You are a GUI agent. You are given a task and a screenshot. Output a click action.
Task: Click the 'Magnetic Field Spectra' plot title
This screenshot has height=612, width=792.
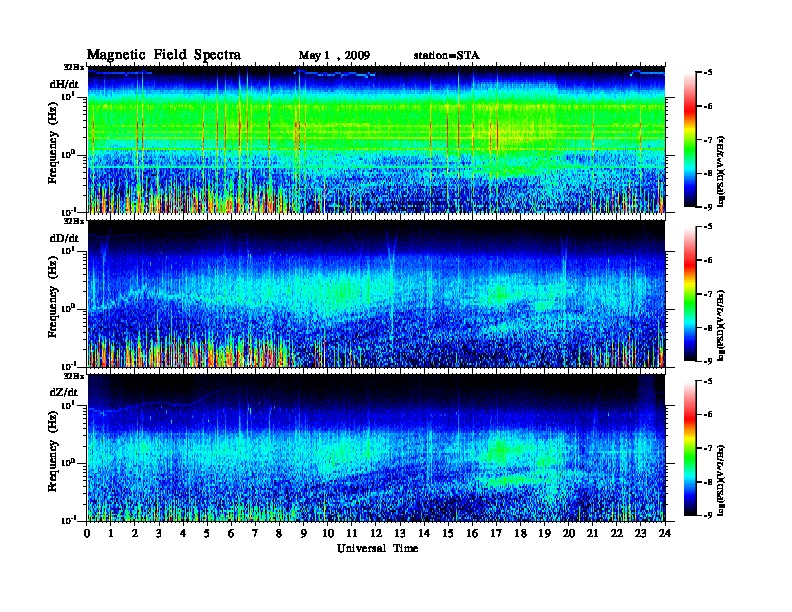point(164,55)
